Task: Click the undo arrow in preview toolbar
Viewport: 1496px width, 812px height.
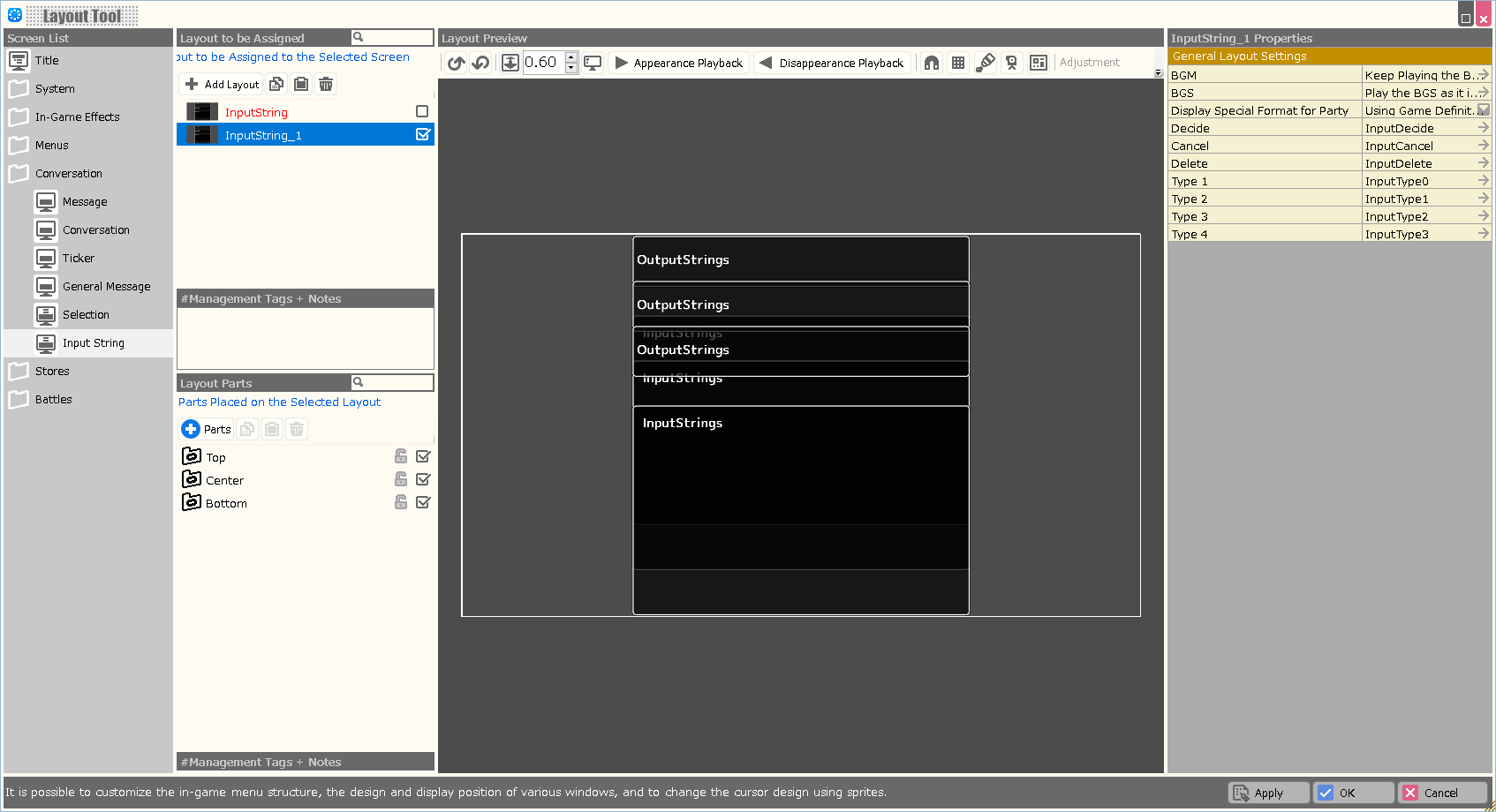Action: coord(456,63)
